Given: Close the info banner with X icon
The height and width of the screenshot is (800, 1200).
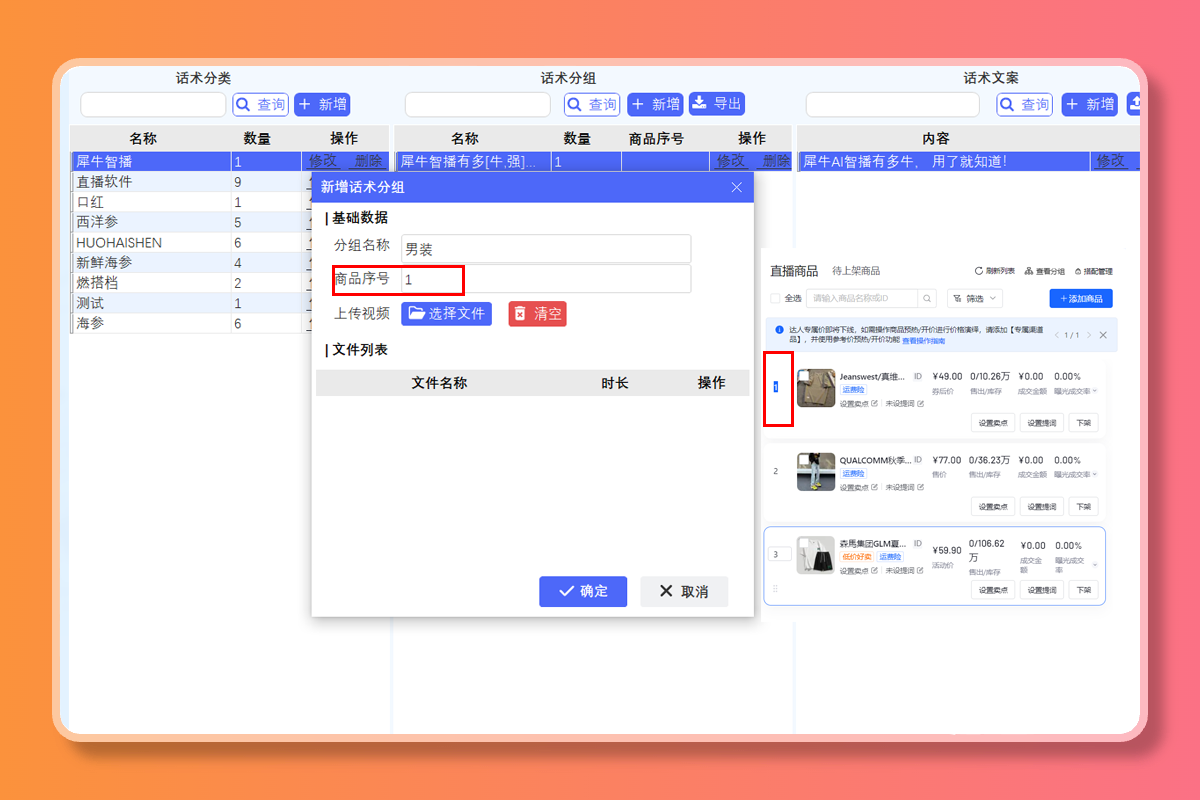Looking at the screenshot, I should click(x=1103, y=335).
